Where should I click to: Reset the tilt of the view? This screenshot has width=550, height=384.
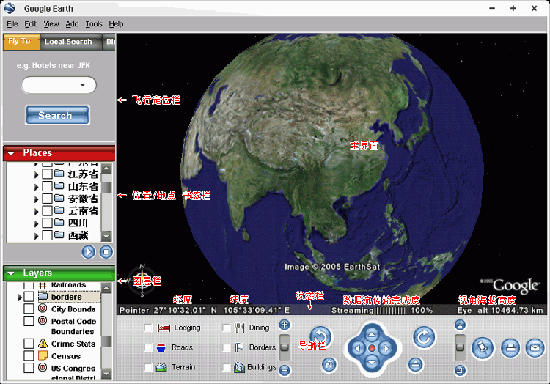416,365
